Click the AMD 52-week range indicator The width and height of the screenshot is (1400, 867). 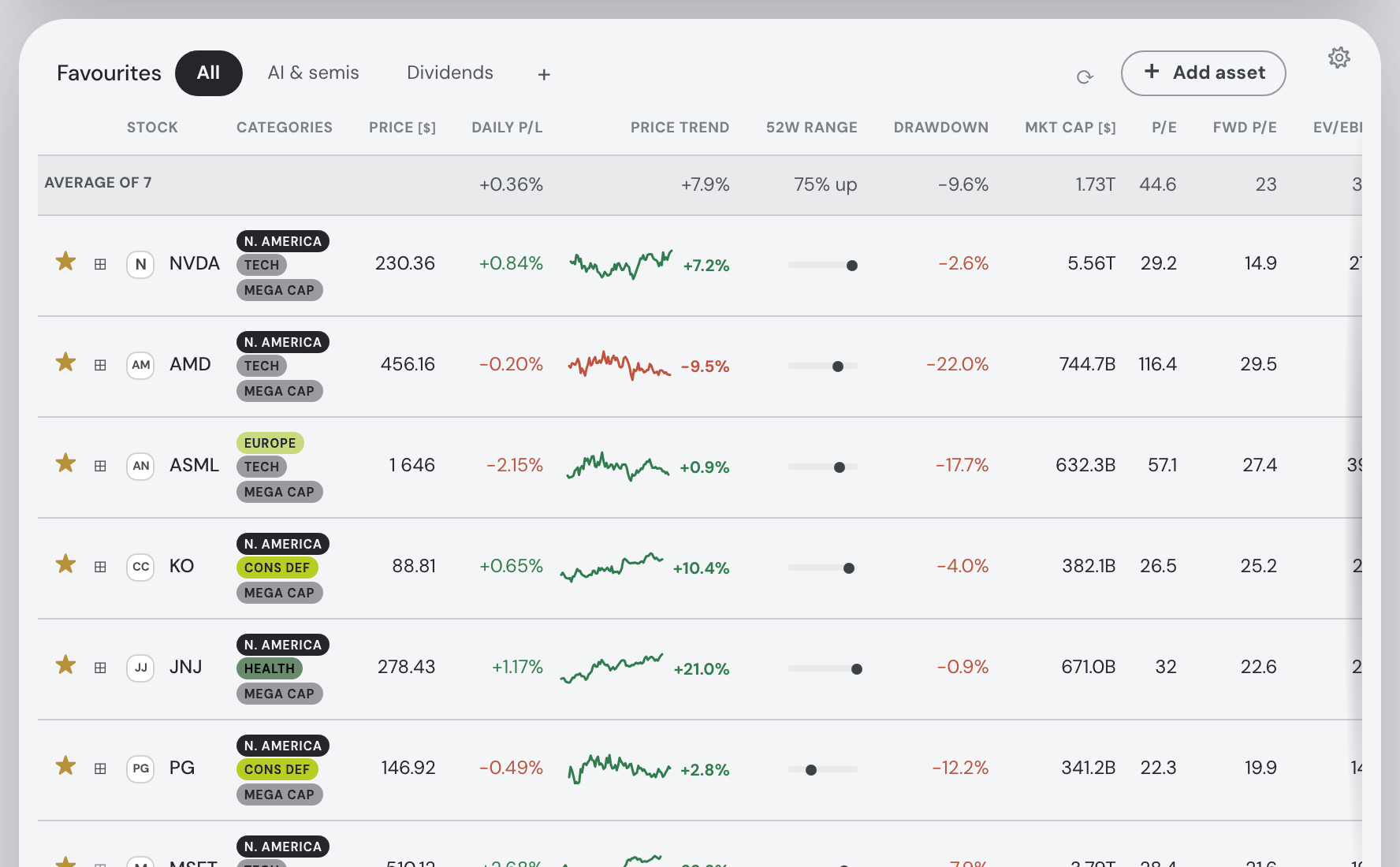pos(823,366)
